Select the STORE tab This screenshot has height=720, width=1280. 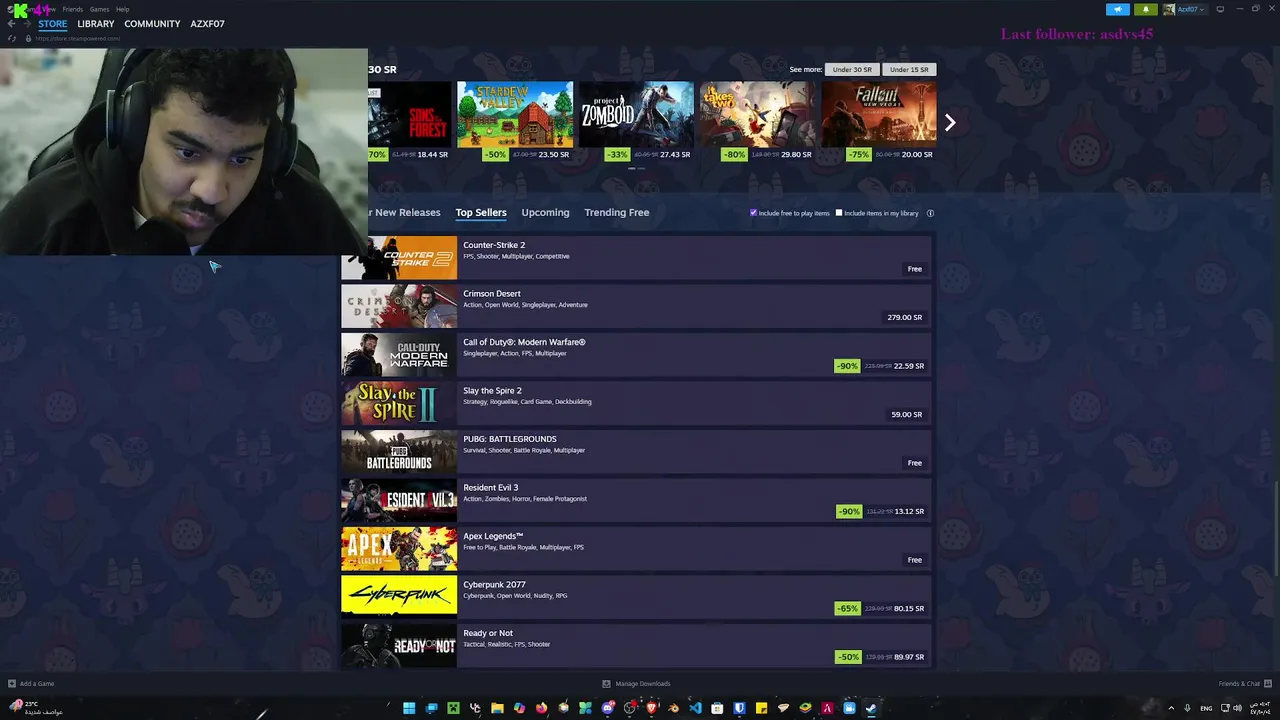tap(53, 24)
